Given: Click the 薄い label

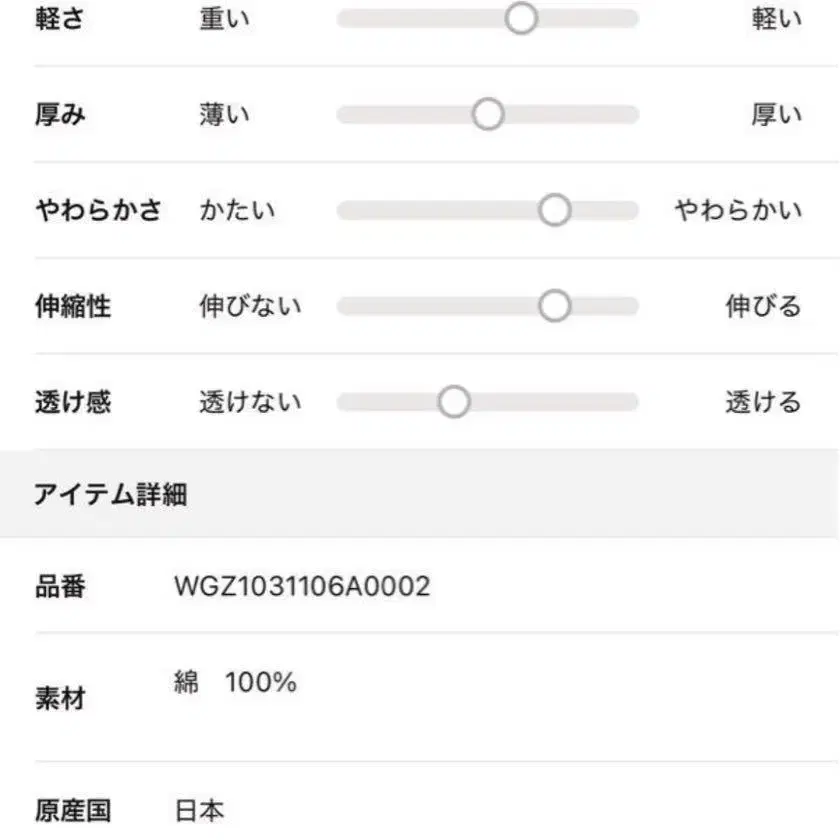Looking at the screenshot, I should pyautogui.click(x=225, y=115).
